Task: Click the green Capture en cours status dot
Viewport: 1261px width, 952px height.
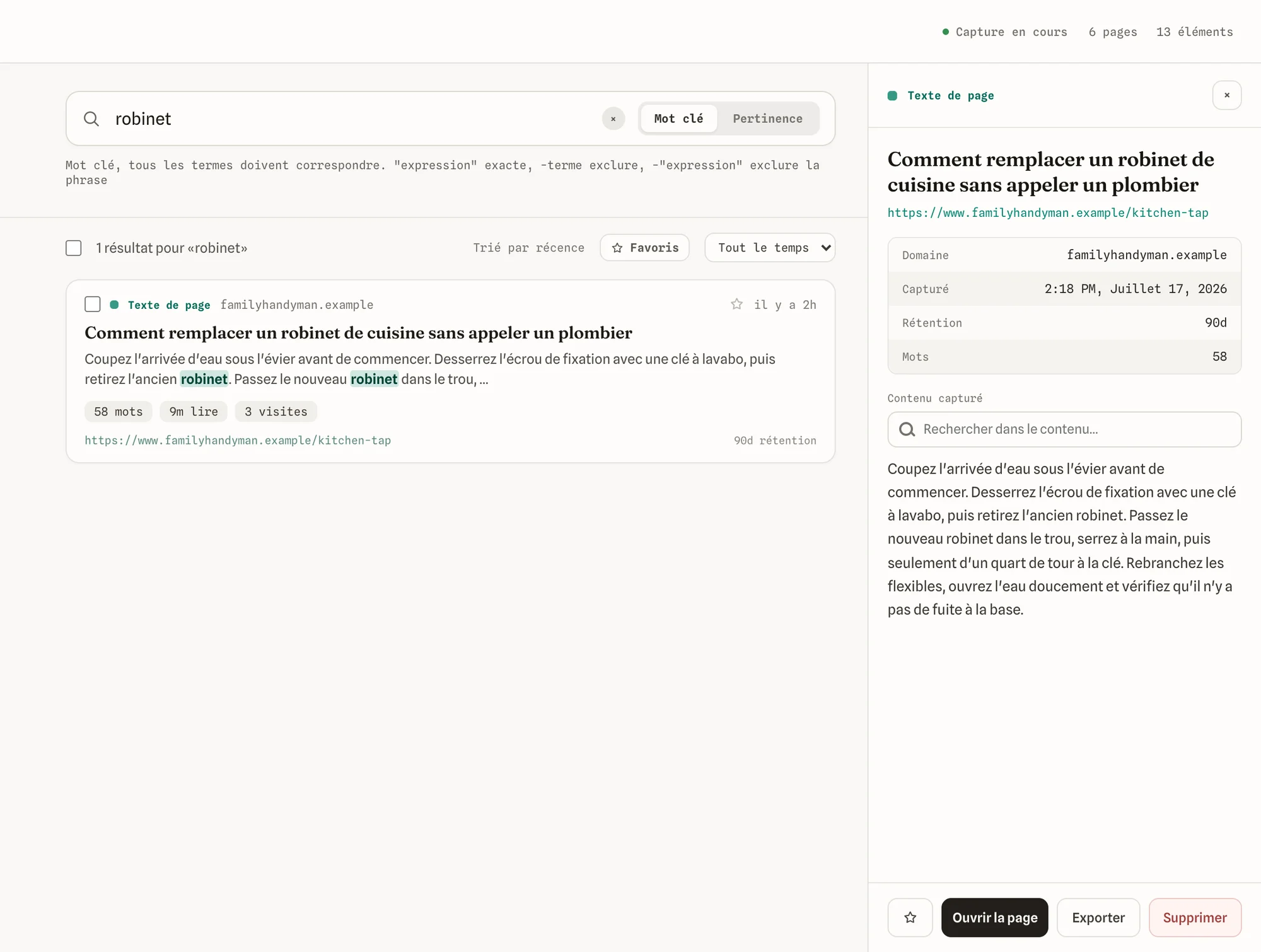Action: [945, 32]
